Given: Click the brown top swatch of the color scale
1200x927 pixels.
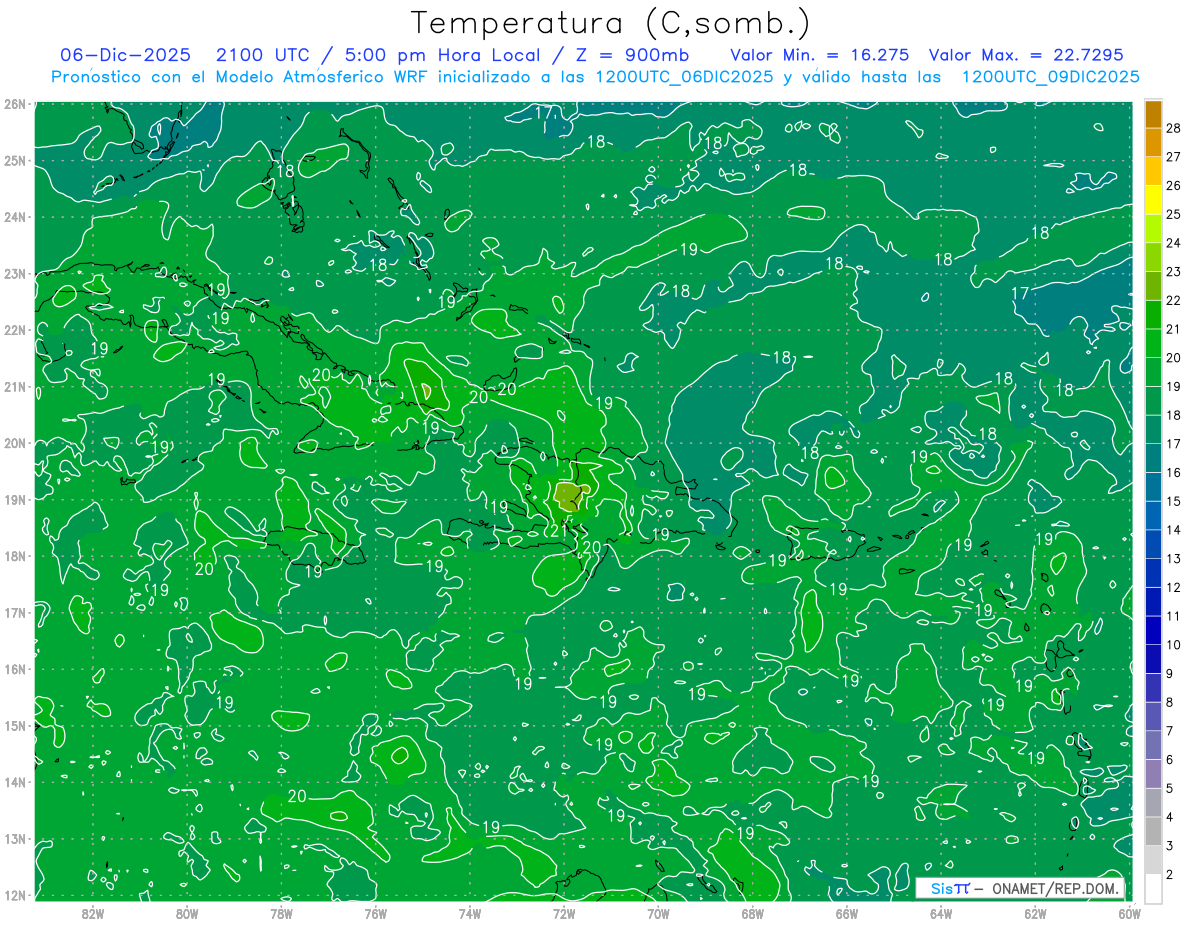Looking at the screenshot, I should click(1153, 114).
